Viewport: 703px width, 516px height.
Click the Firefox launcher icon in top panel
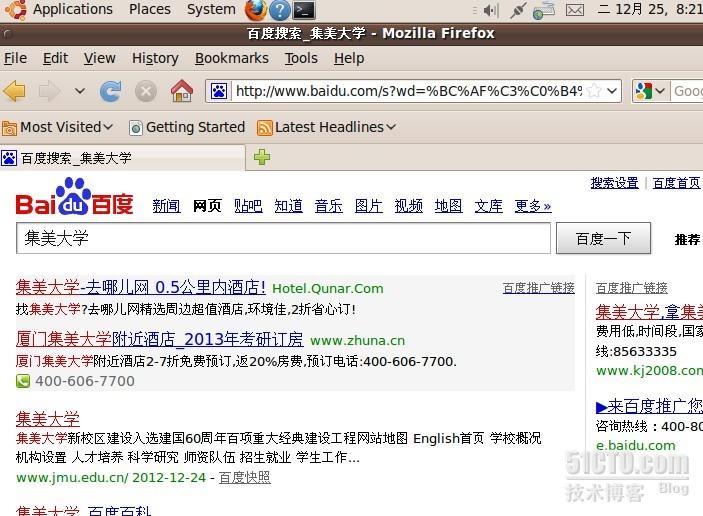pos(256,10)
